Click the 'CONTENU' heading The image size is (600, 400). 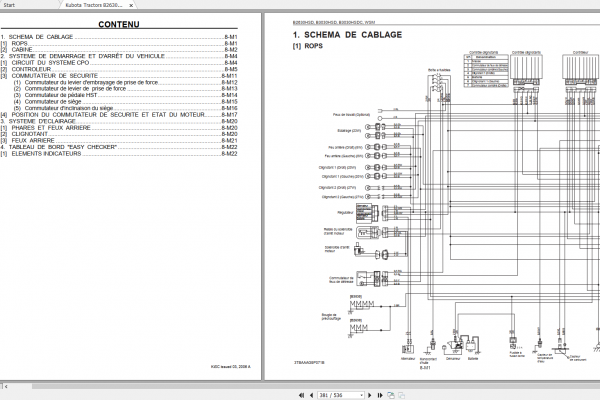119,24
